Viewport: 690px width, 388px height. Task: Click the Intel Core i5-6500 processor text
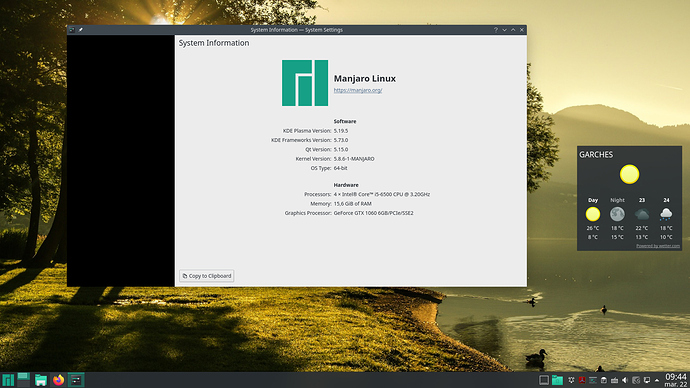pos(382,194)
